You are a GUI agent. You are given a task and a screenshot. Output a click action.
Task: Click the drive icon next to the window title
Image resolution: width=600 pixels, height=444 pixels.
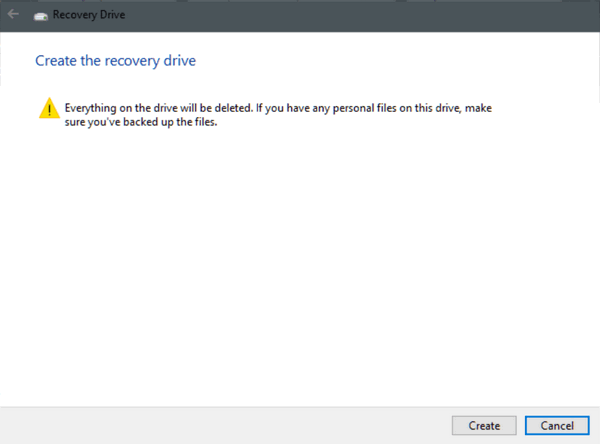(41, 16)
